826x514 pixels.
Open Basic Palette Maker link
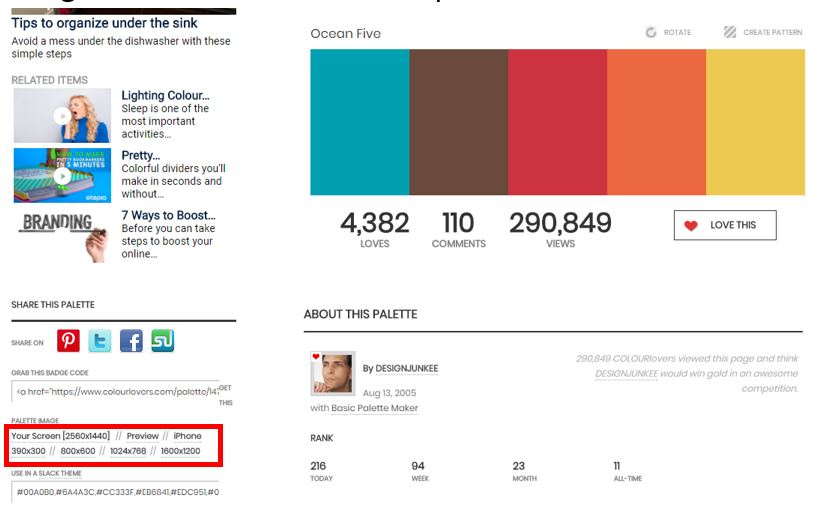374,408
